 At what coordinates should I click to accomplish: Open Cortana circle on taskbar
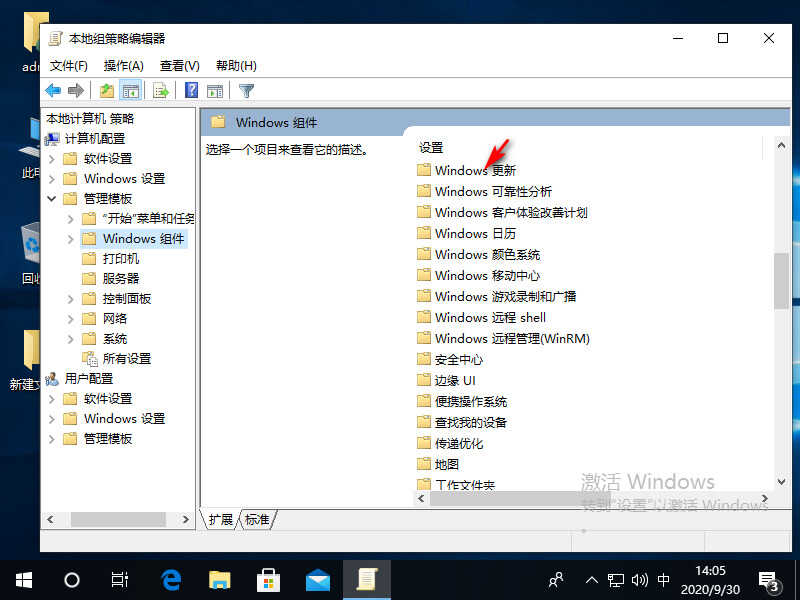tap(71, 580)
